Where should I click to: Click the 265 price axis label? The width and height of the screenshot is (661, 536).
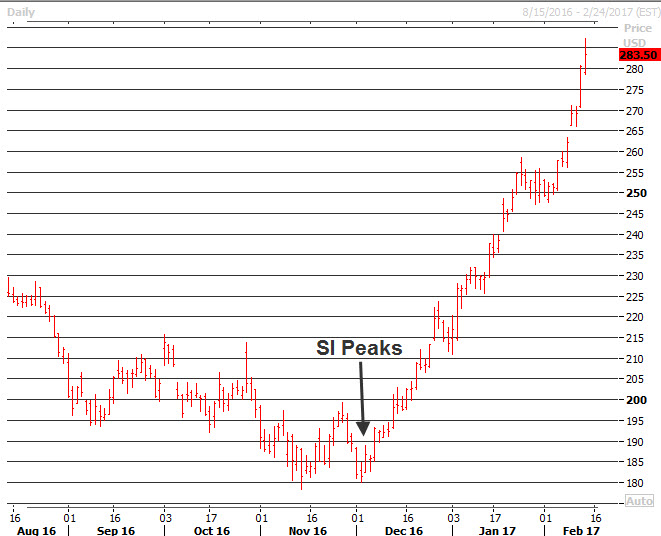point(634,131)
